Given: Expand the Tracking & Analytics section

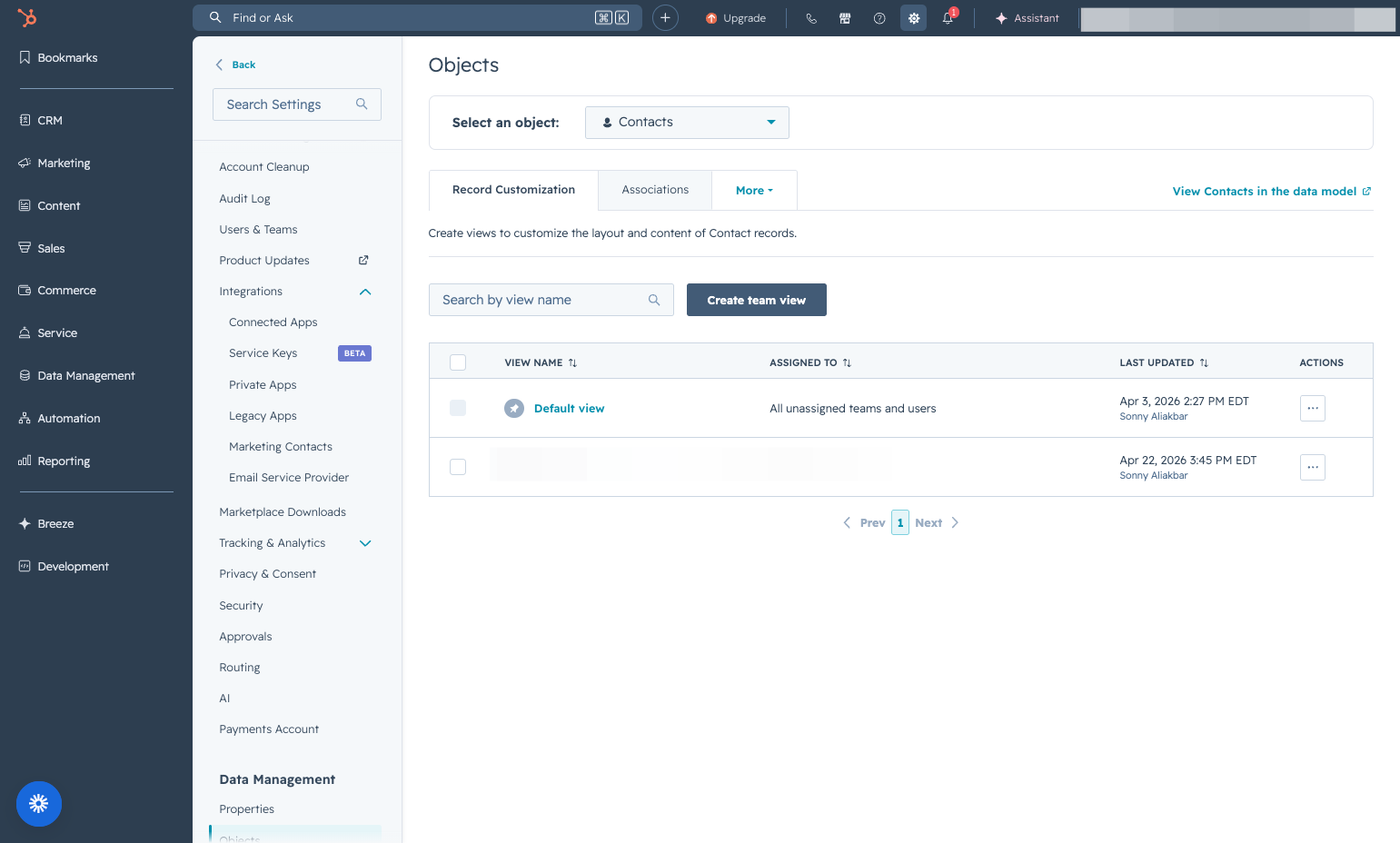Looking at the screenshot, I should (x=365, y=543).
